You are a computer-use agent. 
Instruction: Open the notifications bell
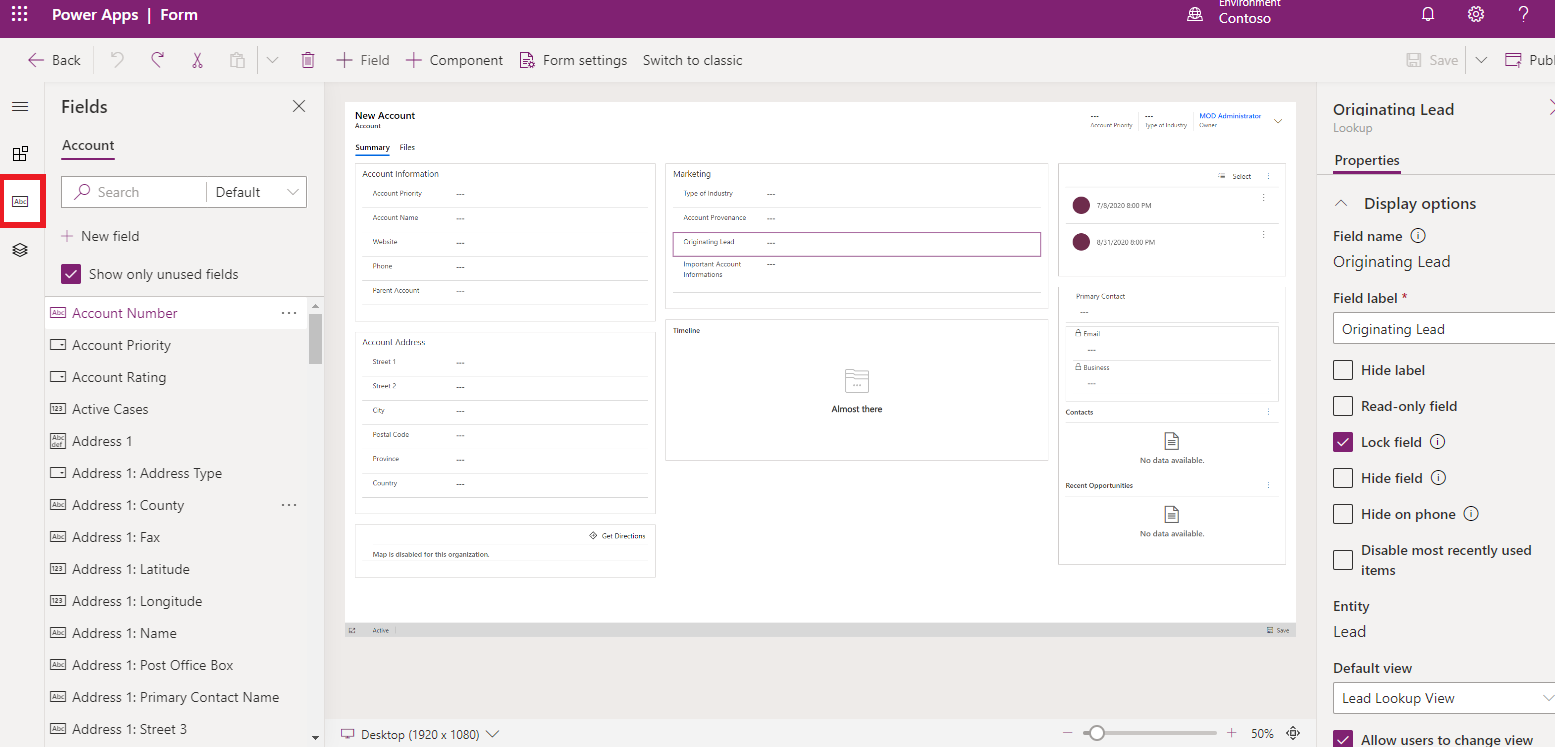pyautogui.click(x=1428, y=15)
